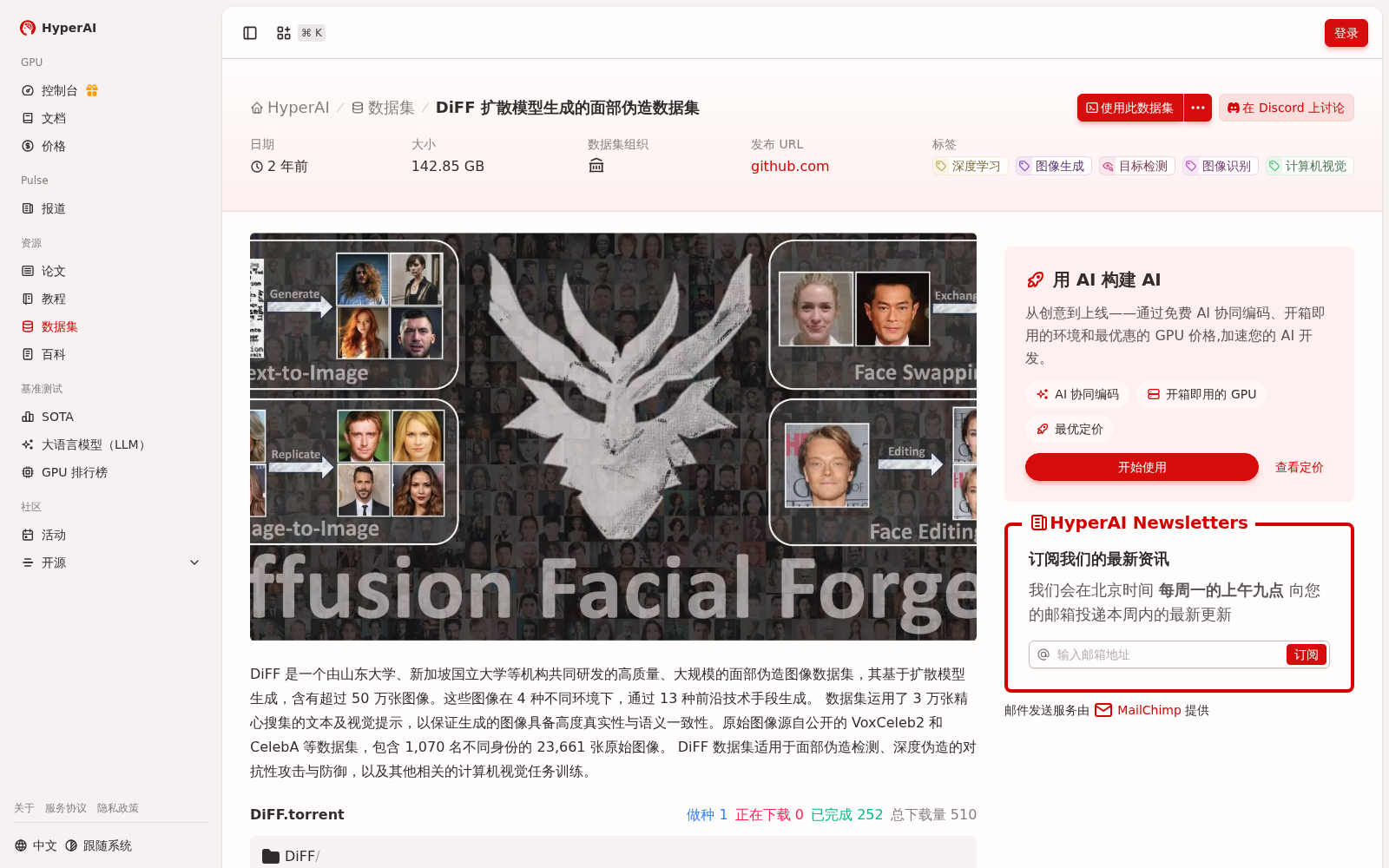Click the 关于 footer link
The height and width of the screenshot is (868, 1389).
point(24,808)
